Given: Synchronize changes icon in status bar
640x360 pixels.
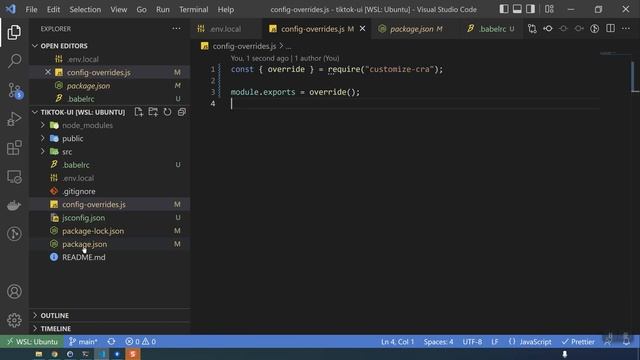Looking at the screenshot, I should point(111,342).
